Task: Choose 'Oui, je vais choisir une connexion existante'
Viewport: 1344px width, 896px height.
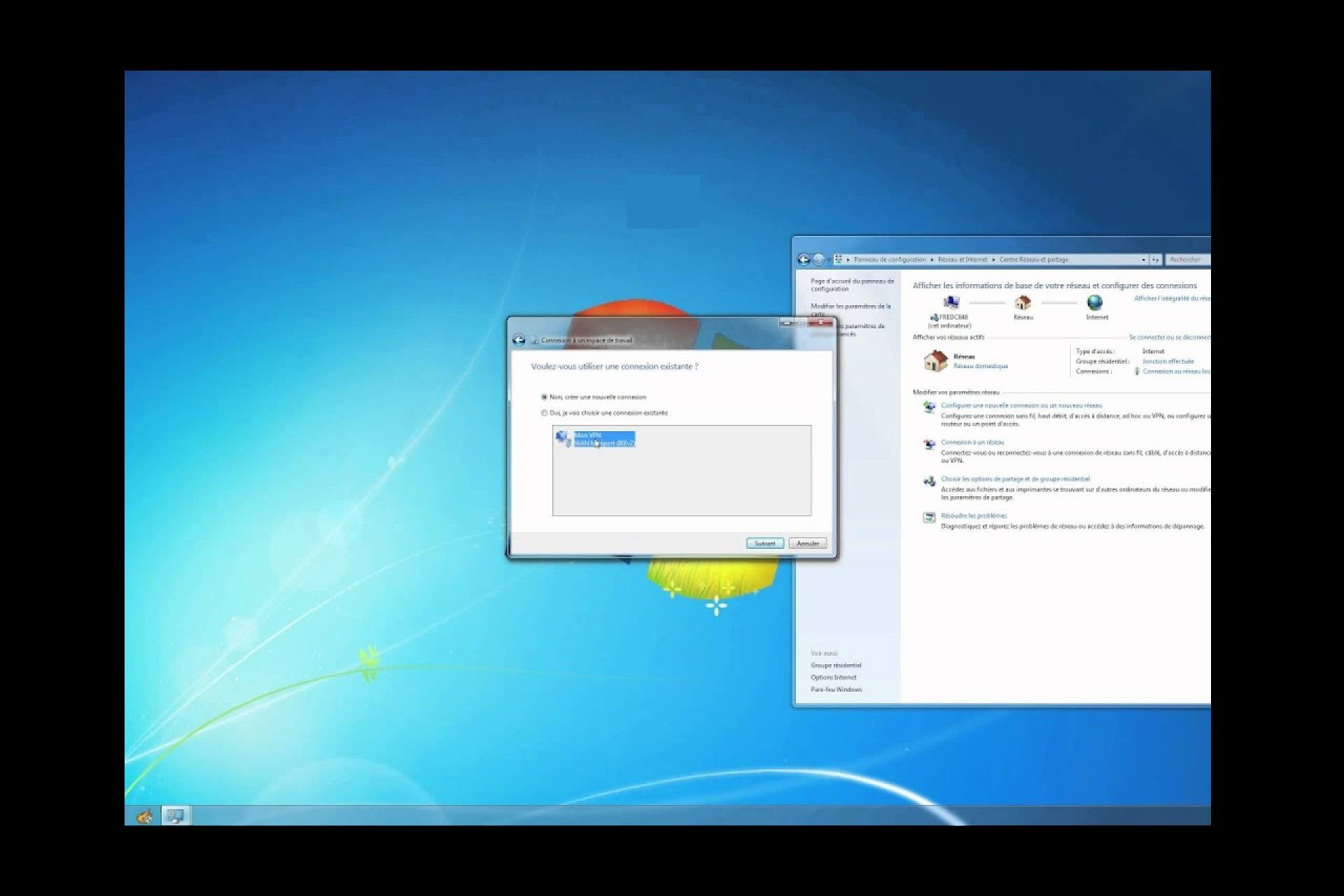Action: [544, 413]
